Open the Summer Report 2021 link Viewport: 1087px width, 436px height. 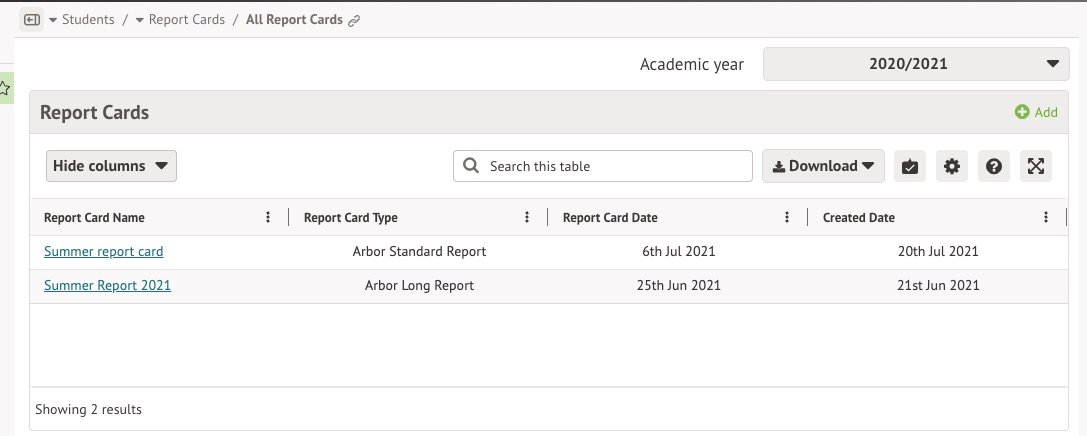click(107, 286)
